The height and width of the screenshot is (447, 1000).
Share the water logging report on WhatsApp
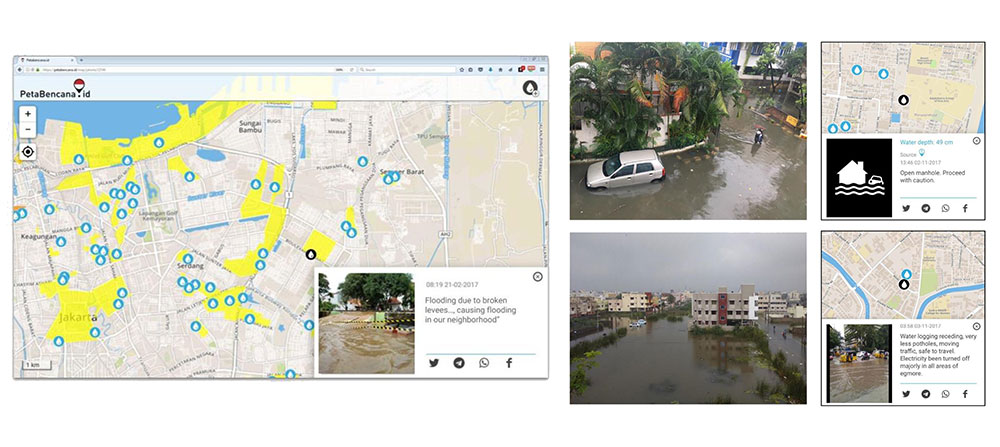pyautogui.click(x=945, y=394)
